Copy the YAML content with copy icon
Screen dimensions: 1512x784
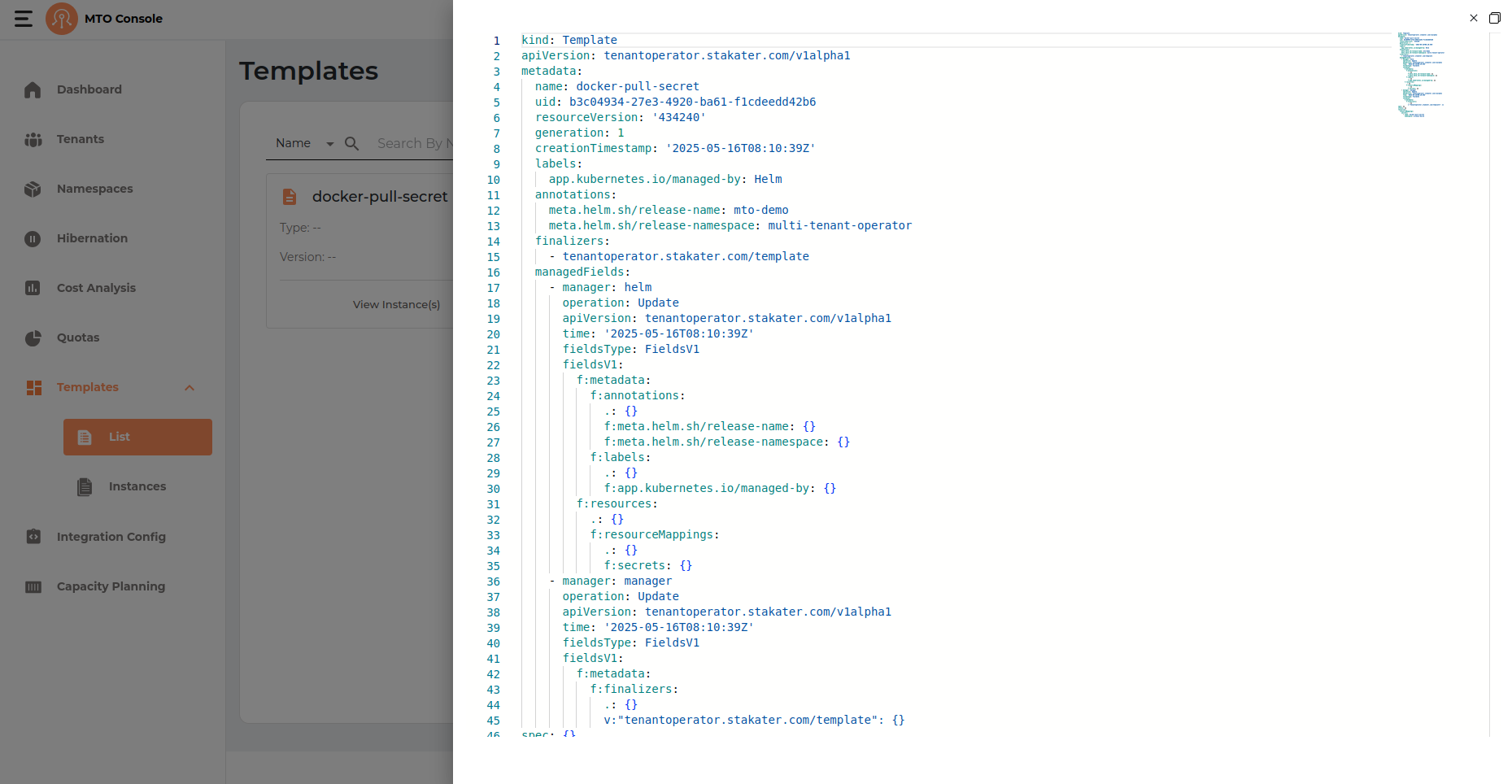(1495, 18)
